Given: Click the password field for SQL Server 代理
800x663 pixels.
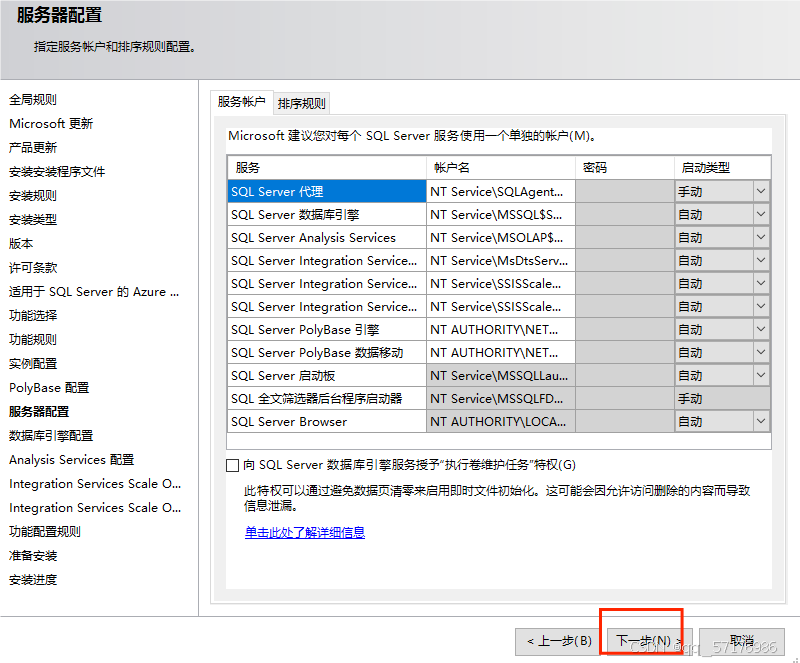Looking at the screenshot, I should click(624, 191).
